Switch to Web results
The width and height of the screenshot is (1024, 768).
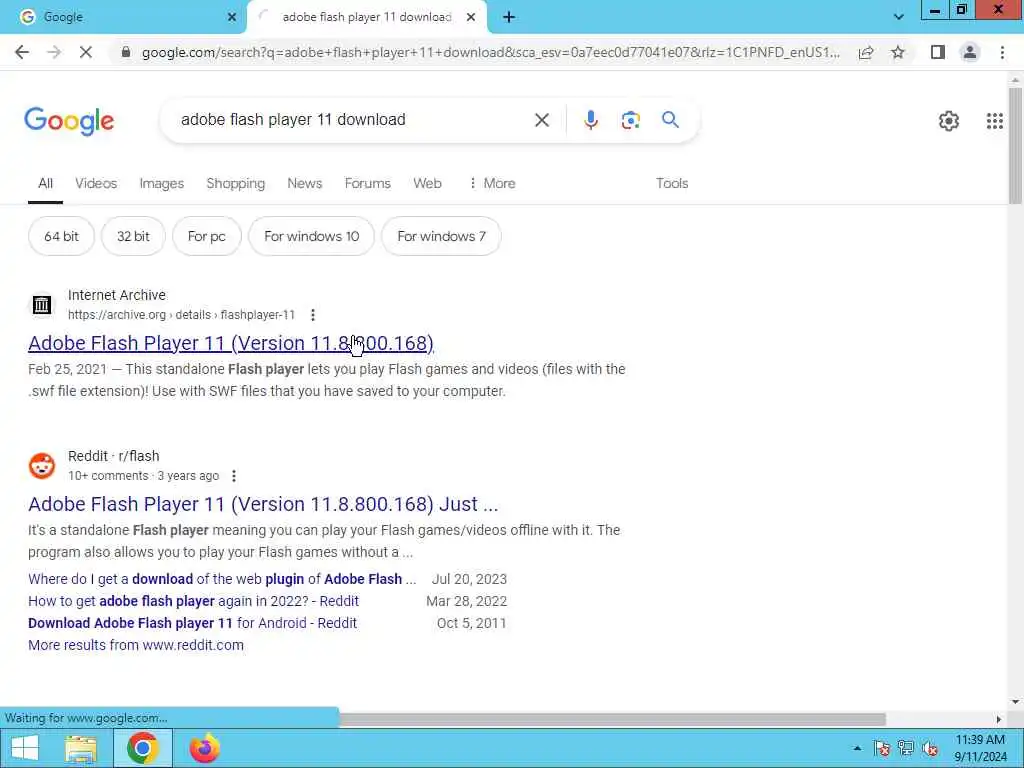click(427, 184)
